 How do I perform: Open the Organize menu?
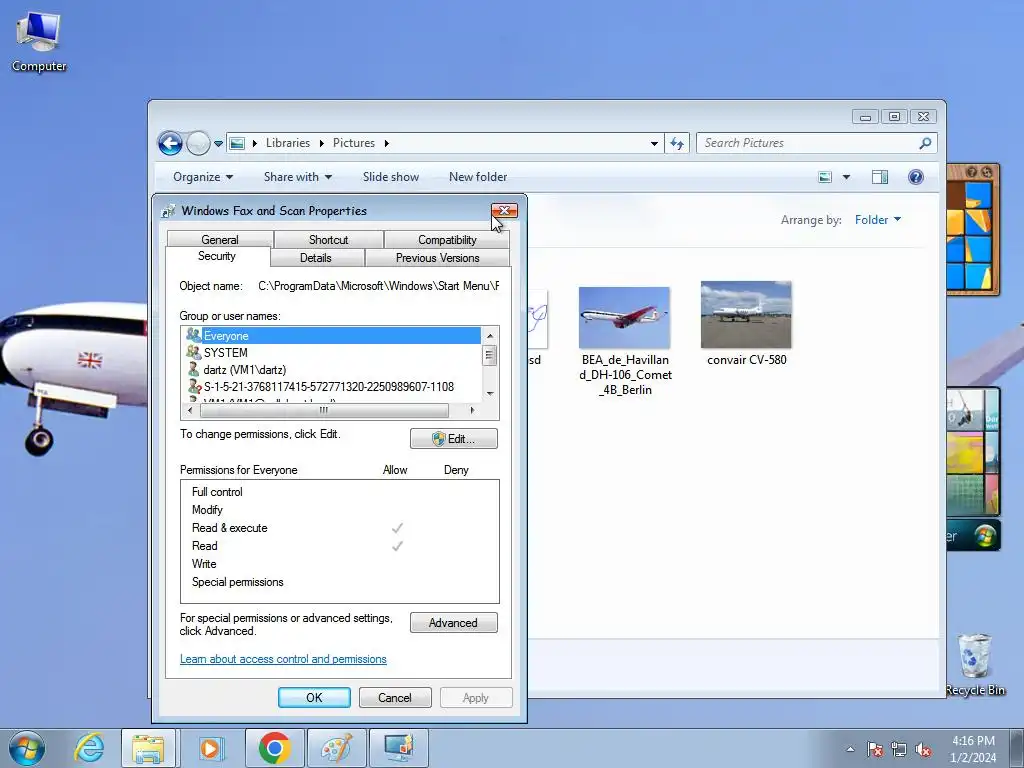tap(202, 177)
